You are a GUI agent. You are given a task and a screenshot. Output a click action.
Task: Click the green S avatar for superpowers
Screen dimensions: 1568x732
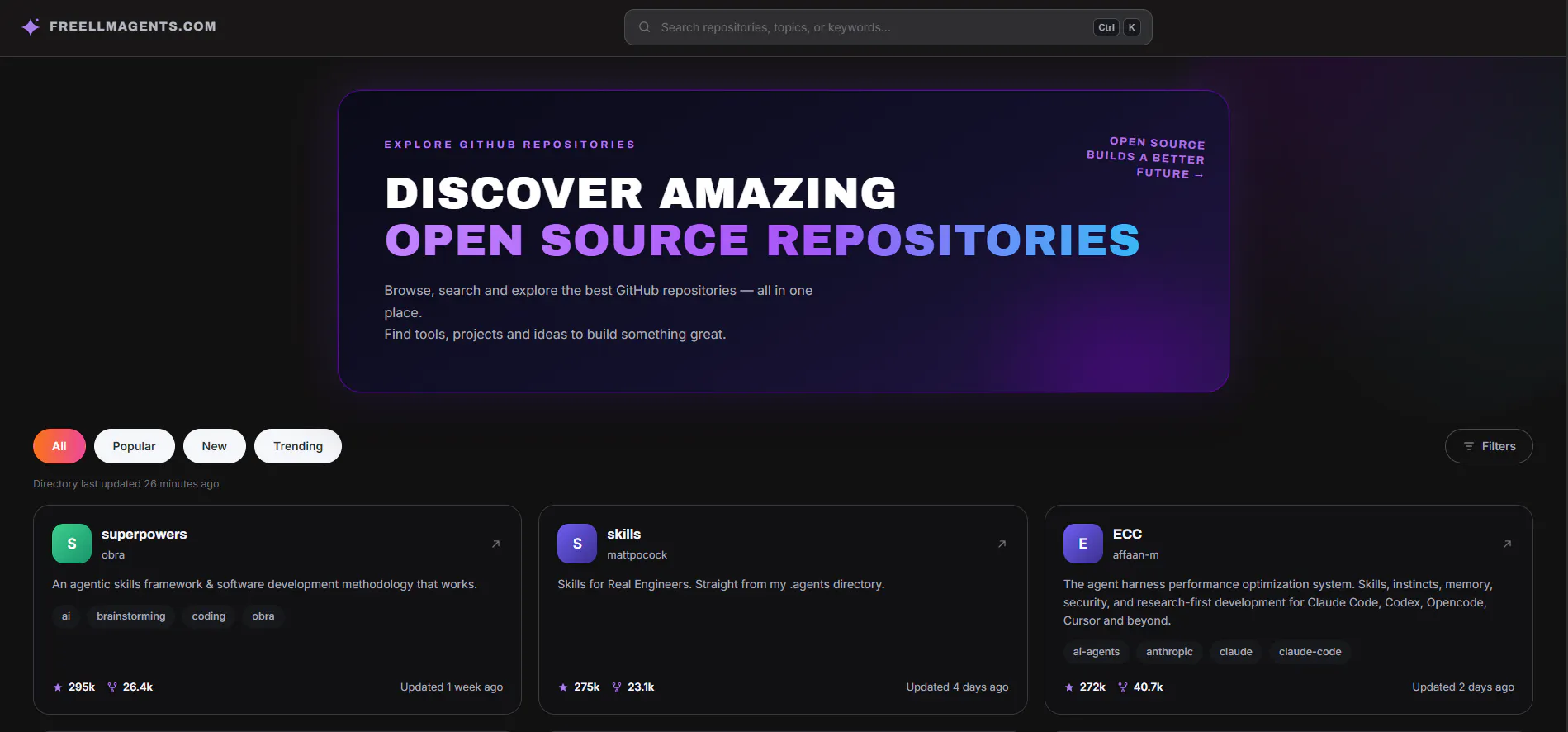[72, 544]
